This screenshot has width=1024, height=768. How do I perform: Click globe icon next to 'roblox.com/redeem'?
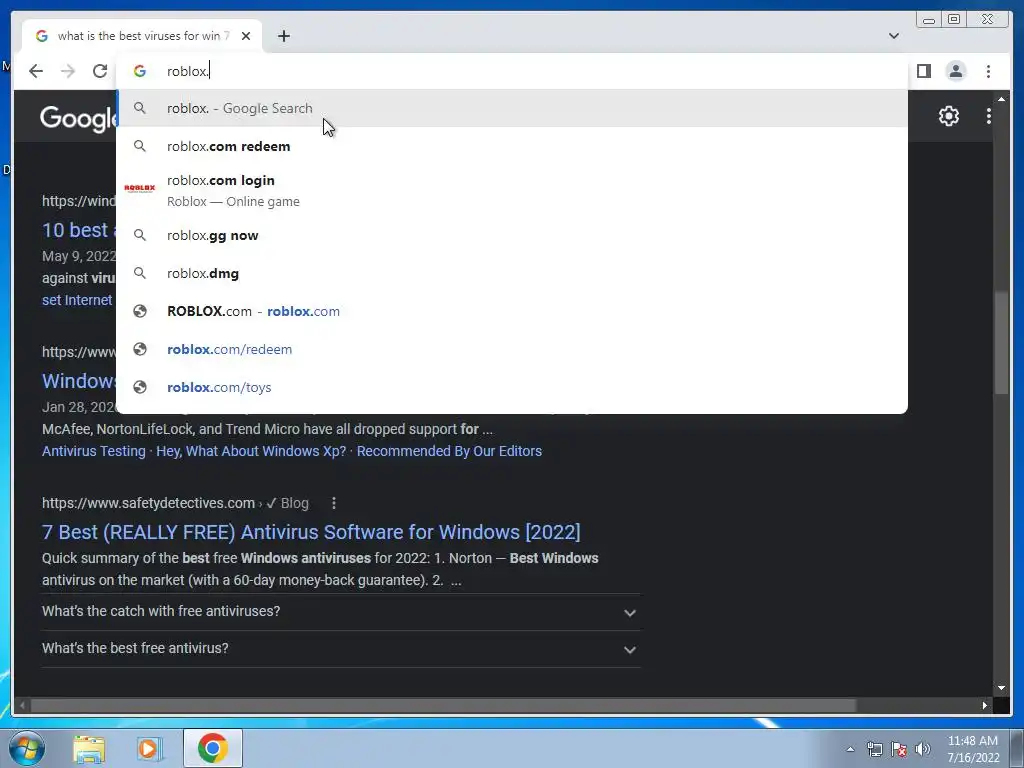point(140,349)
